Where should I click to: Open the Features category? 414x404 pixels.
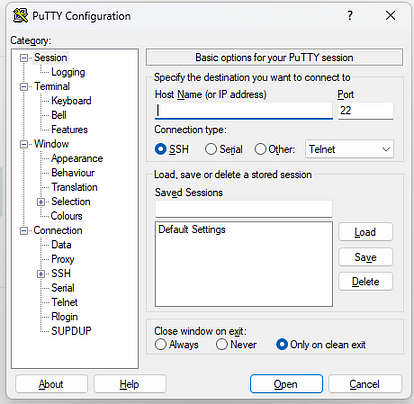click(x=69, y=129)
